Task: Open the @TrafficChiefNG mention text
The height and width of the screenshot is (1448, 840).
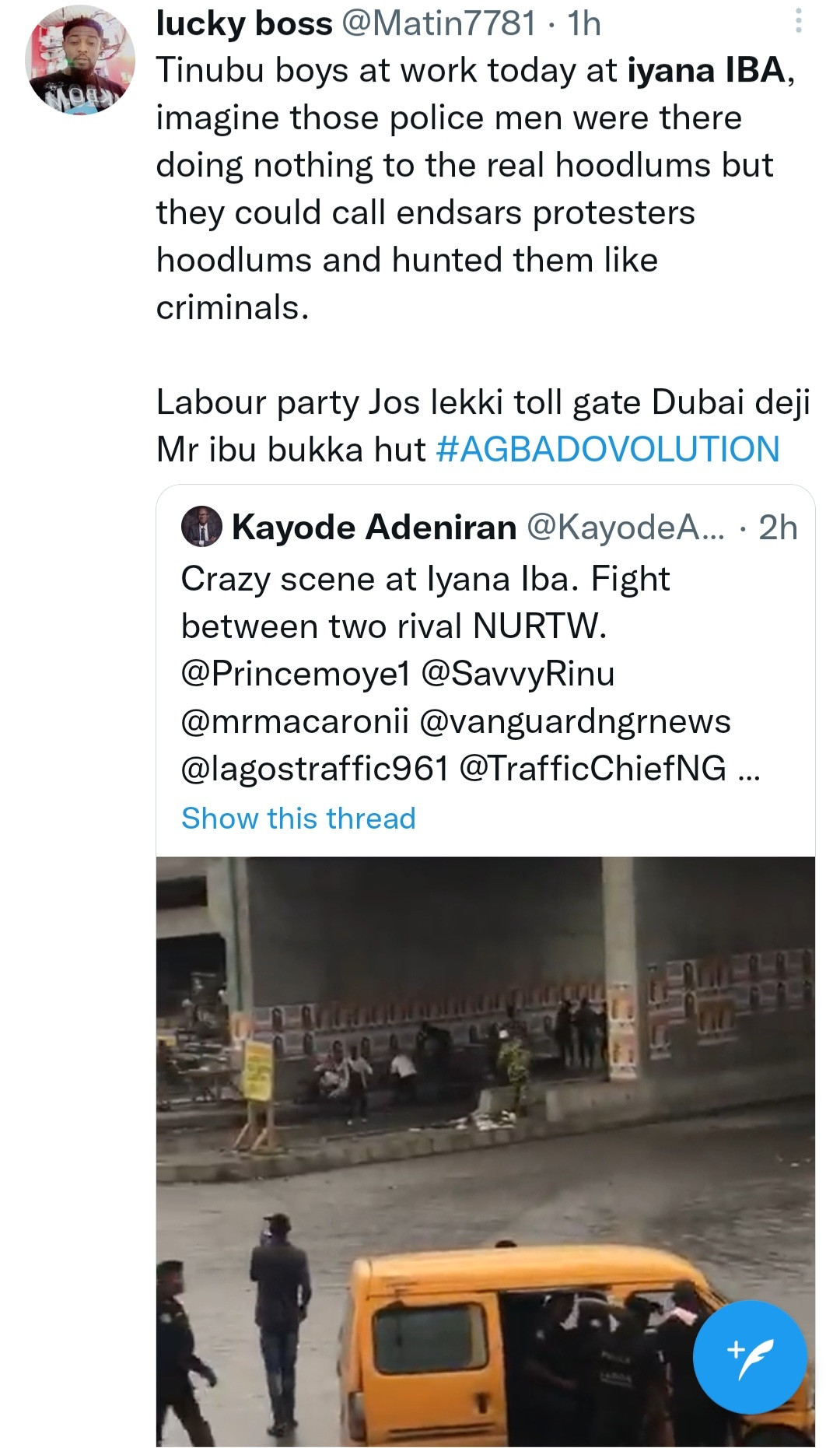Action: point(593,769)
